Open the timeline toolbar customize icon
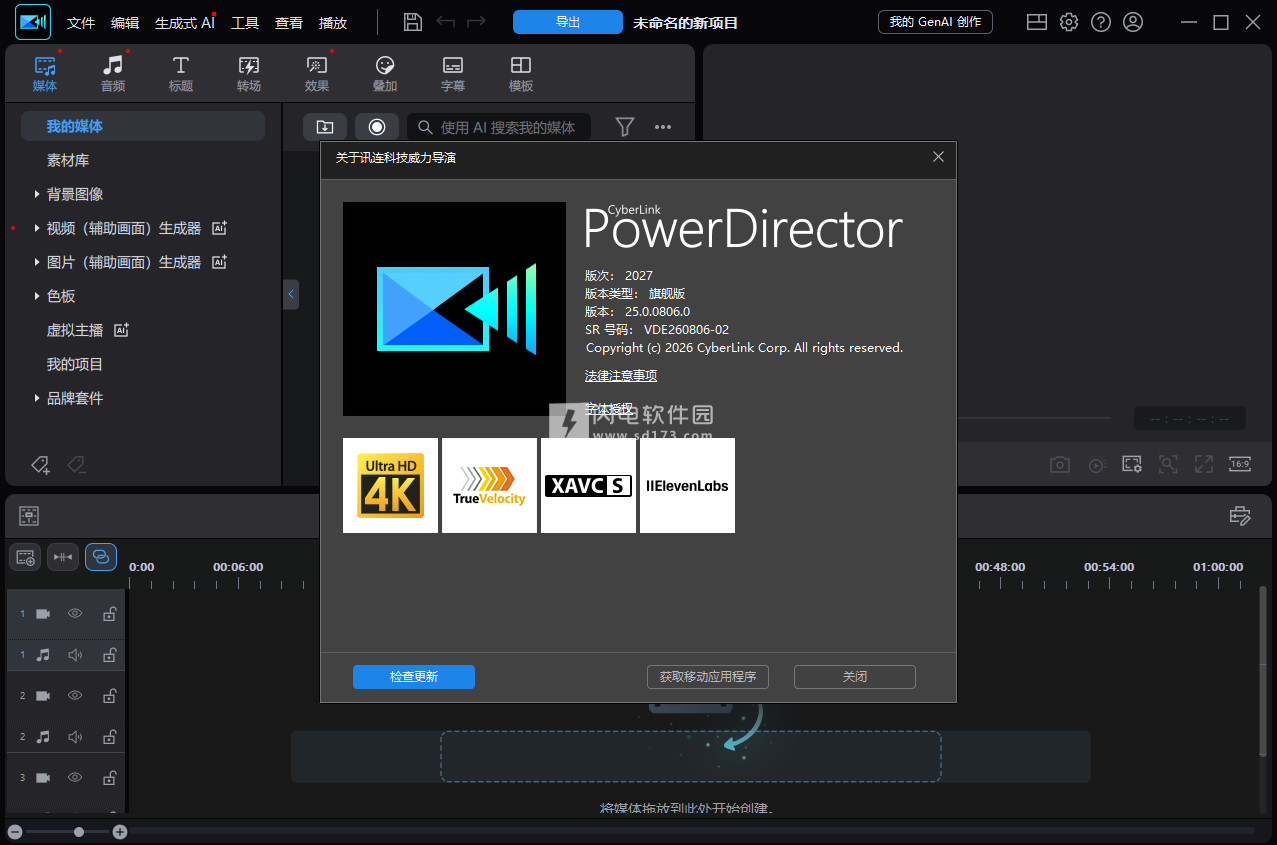1277x845 pixels. coord(1240,516)
